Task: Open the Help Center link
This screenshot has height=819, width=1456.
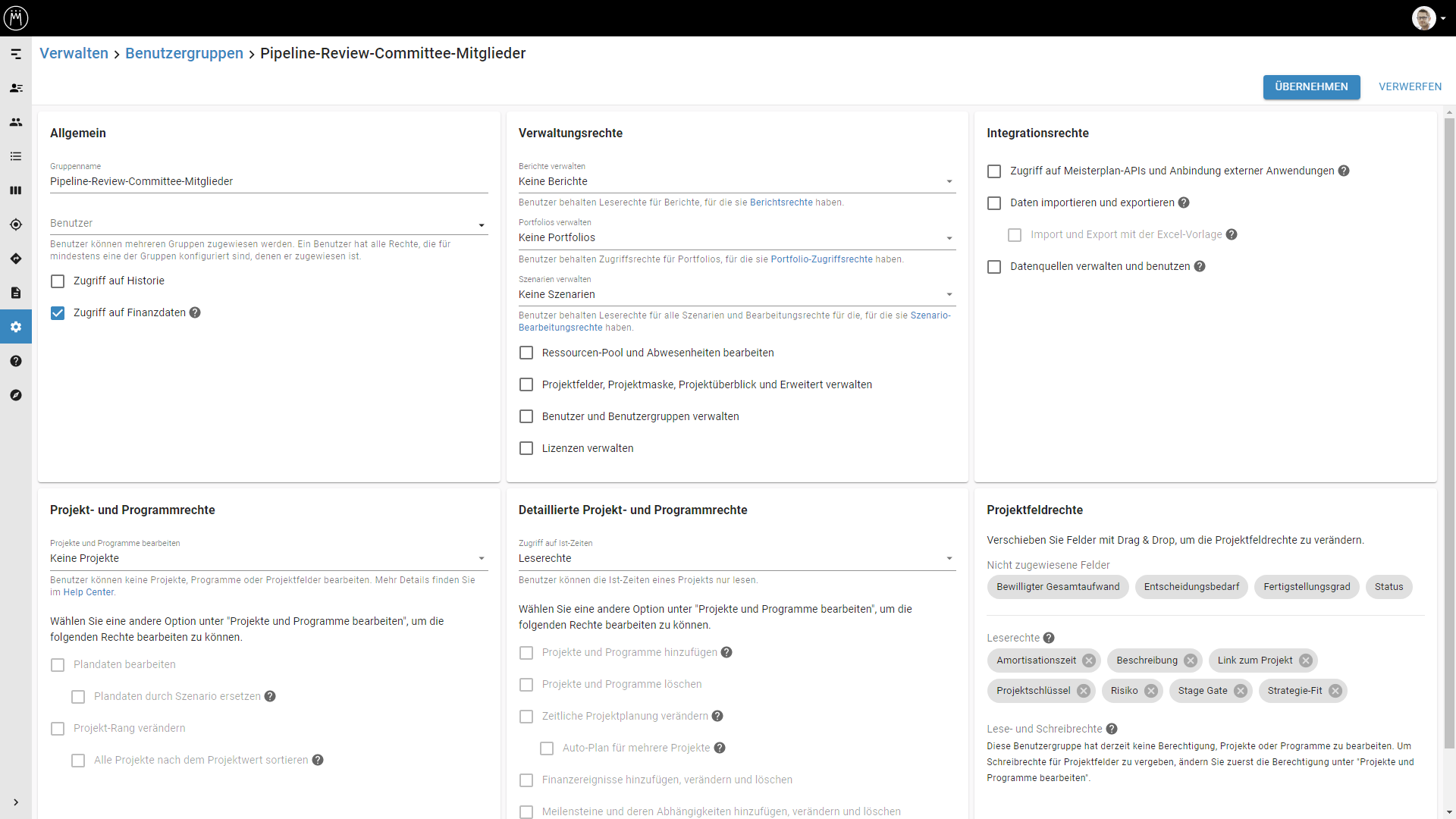Action: pyautogui.click(x=88, y=592)
